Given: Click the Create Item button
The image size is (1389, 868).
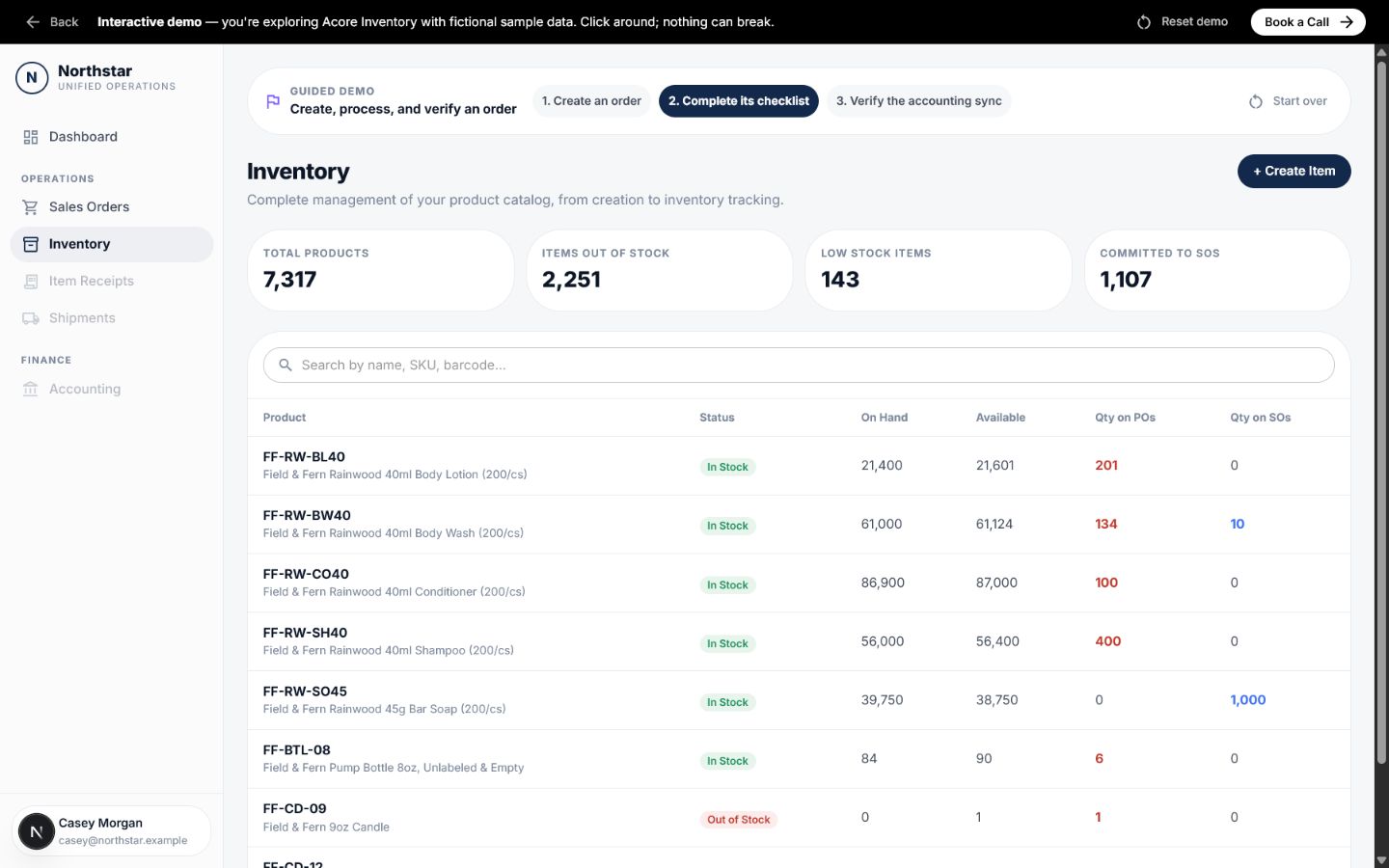Looking at the screenshot, I should pos(1294,172).
